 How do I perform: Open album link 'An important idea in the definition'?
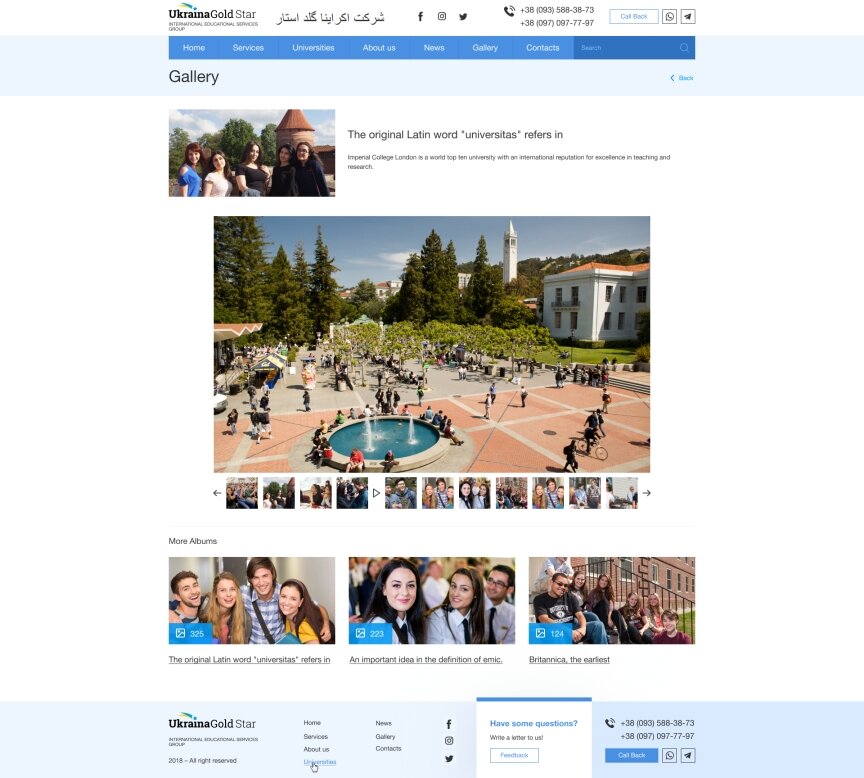pyautogui.click(x=426, y=660)
